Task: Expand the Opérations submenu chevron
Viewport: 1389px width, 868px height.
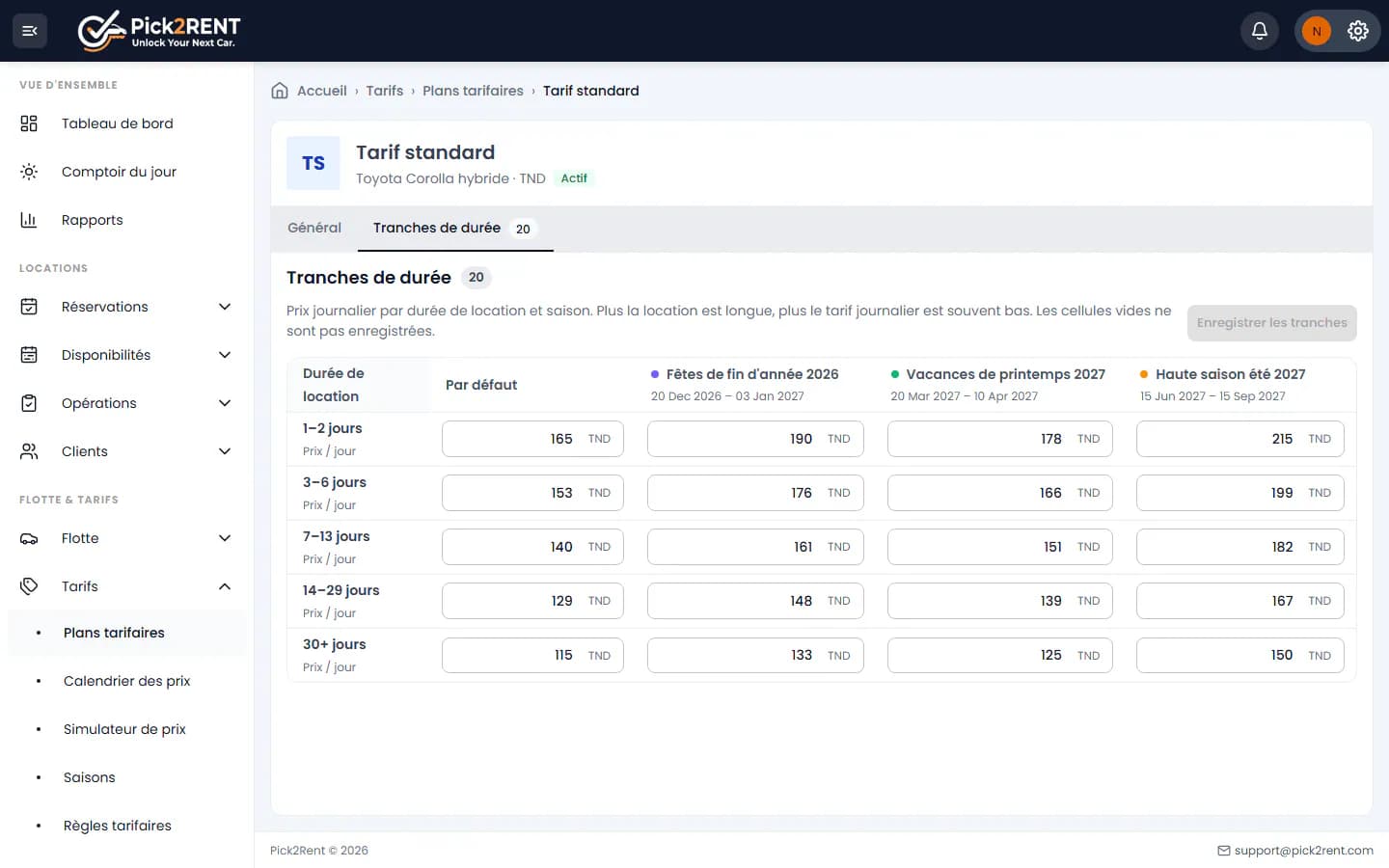Action: point(225,403)
